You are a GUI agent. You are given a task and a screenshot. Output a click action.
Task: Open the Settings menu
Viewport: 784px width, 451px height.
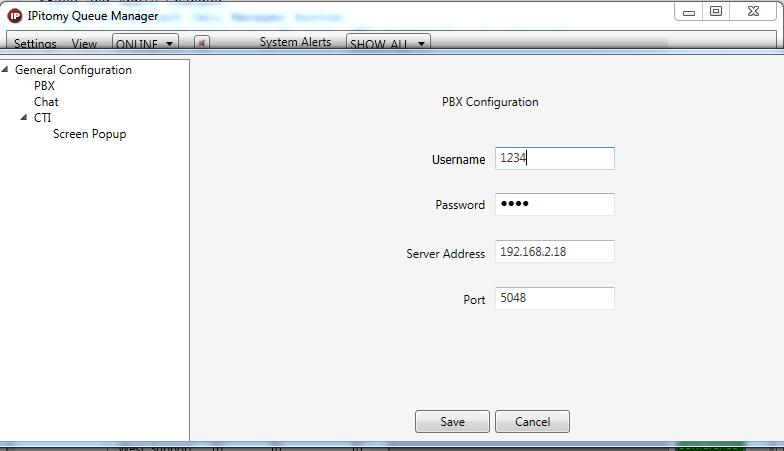click(x=35, y=44)
